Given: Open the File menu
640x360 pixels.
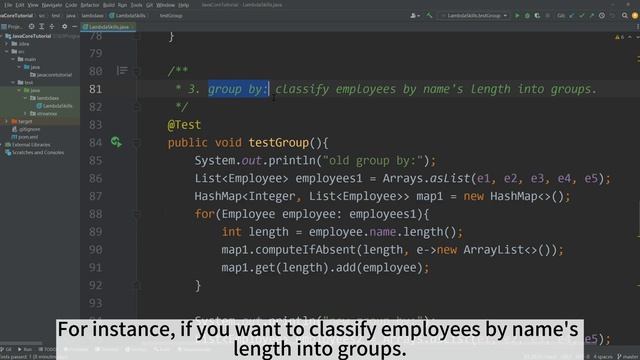Looking at the screenshot, I should pos(8,5).
